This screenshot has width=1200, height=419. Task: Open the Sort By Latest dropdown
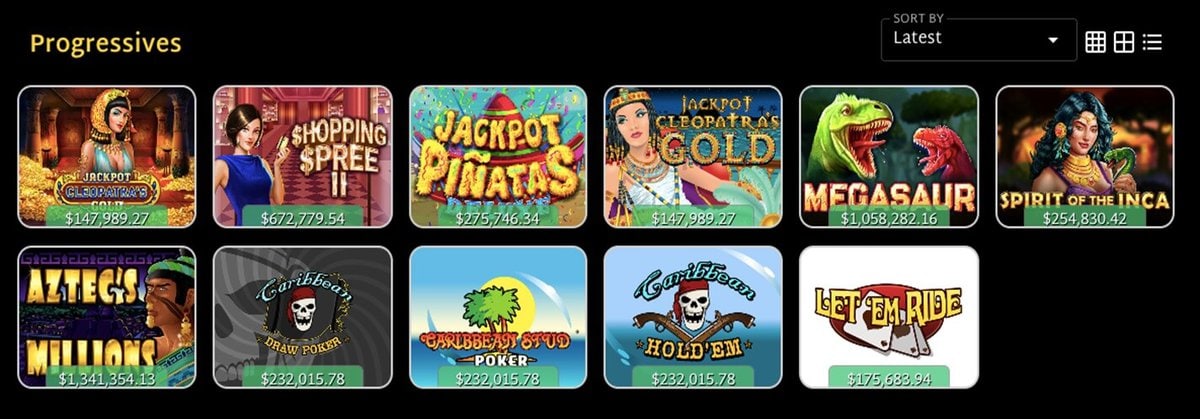coord(978,39)
